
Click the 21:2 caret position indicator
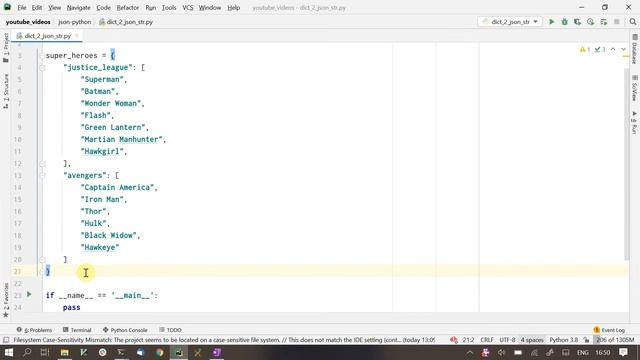coord(468,340)
